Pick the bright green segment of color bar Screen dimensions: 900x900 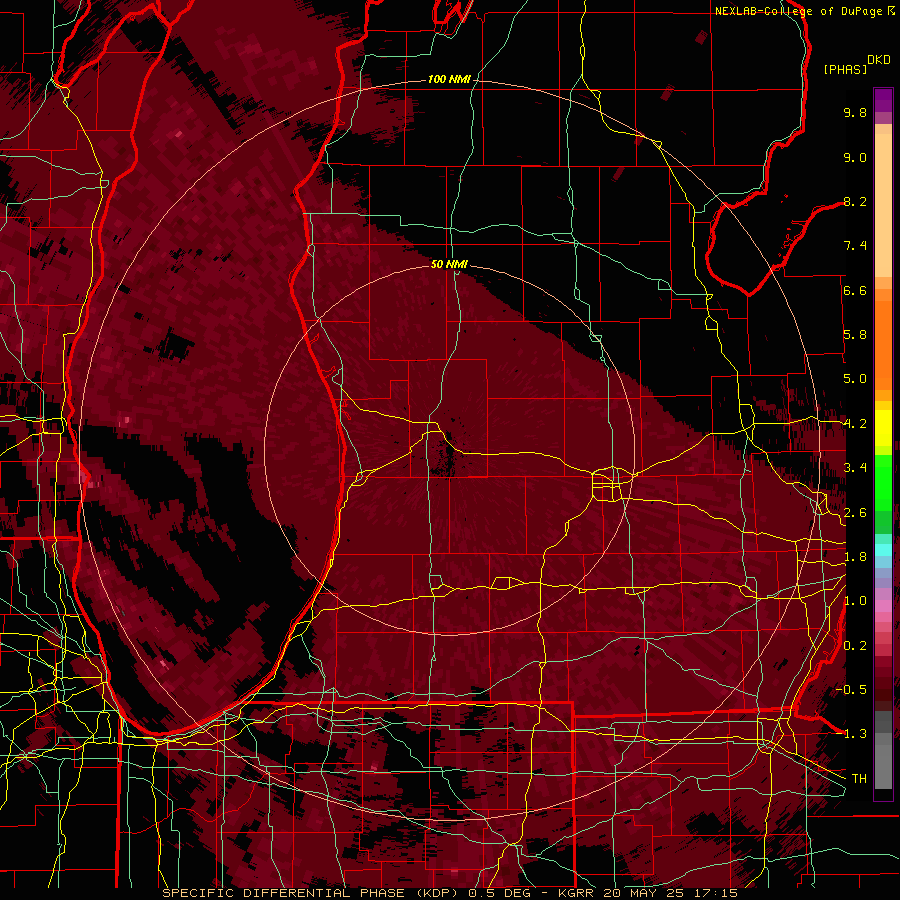883,482
